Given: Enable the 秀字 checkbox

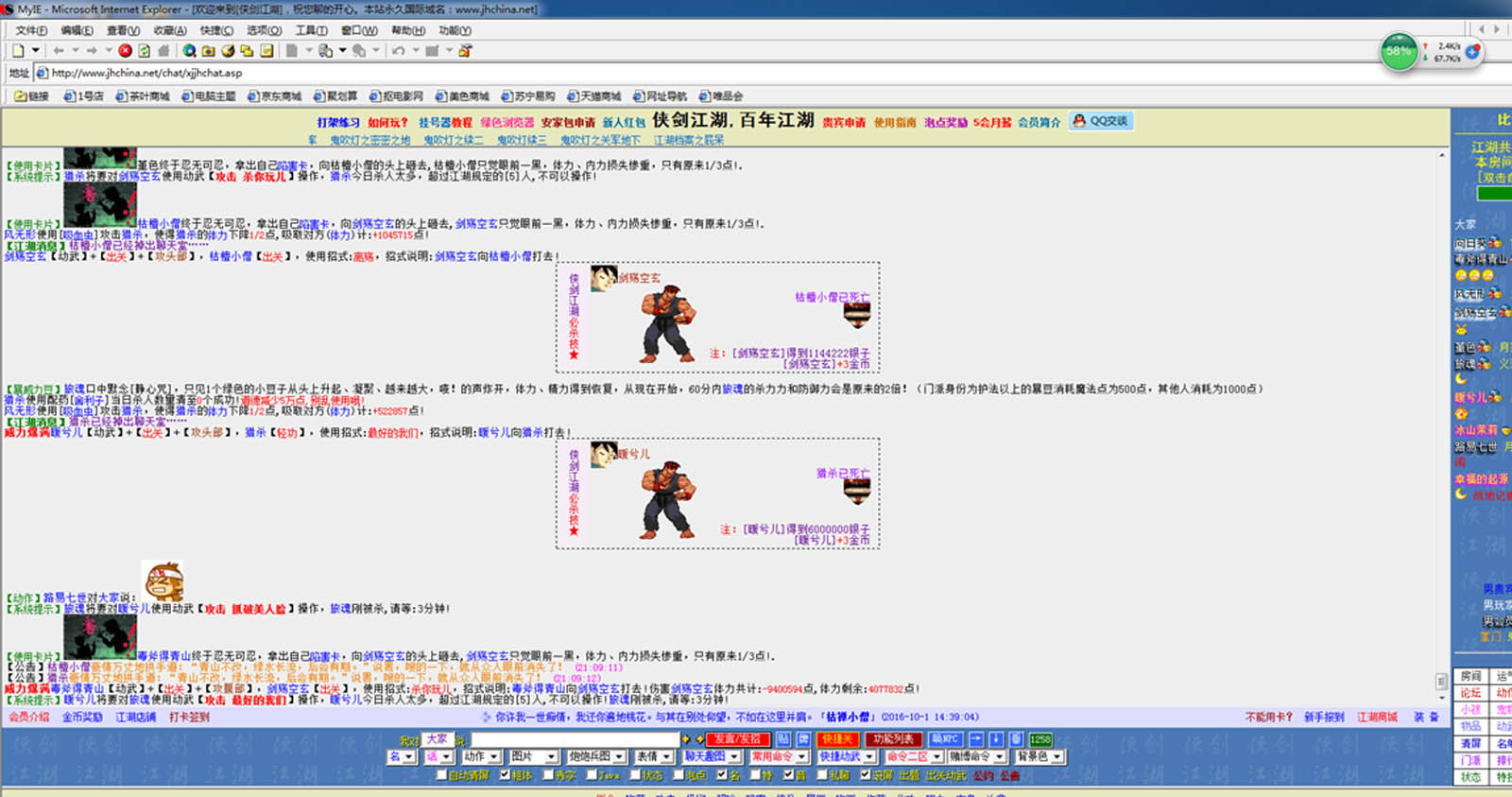Looking at the screenshot, I should click(548, 774).
